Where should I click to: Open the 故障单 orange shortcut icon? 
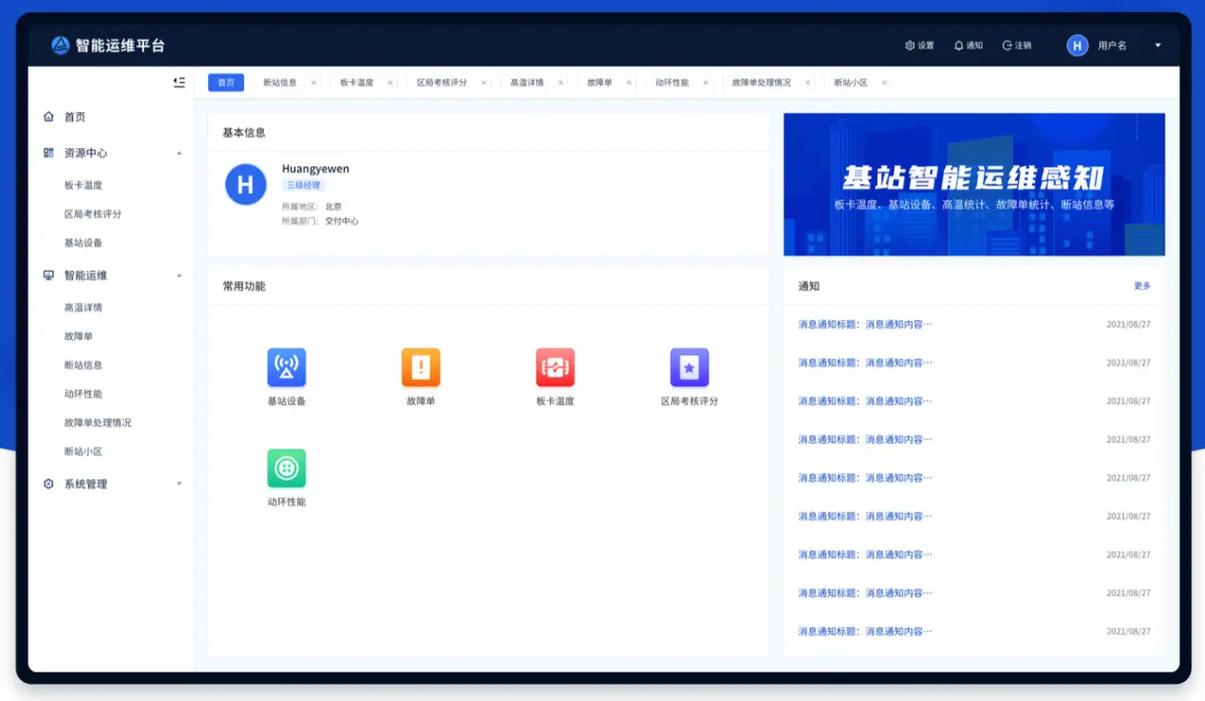click(421, 367)
